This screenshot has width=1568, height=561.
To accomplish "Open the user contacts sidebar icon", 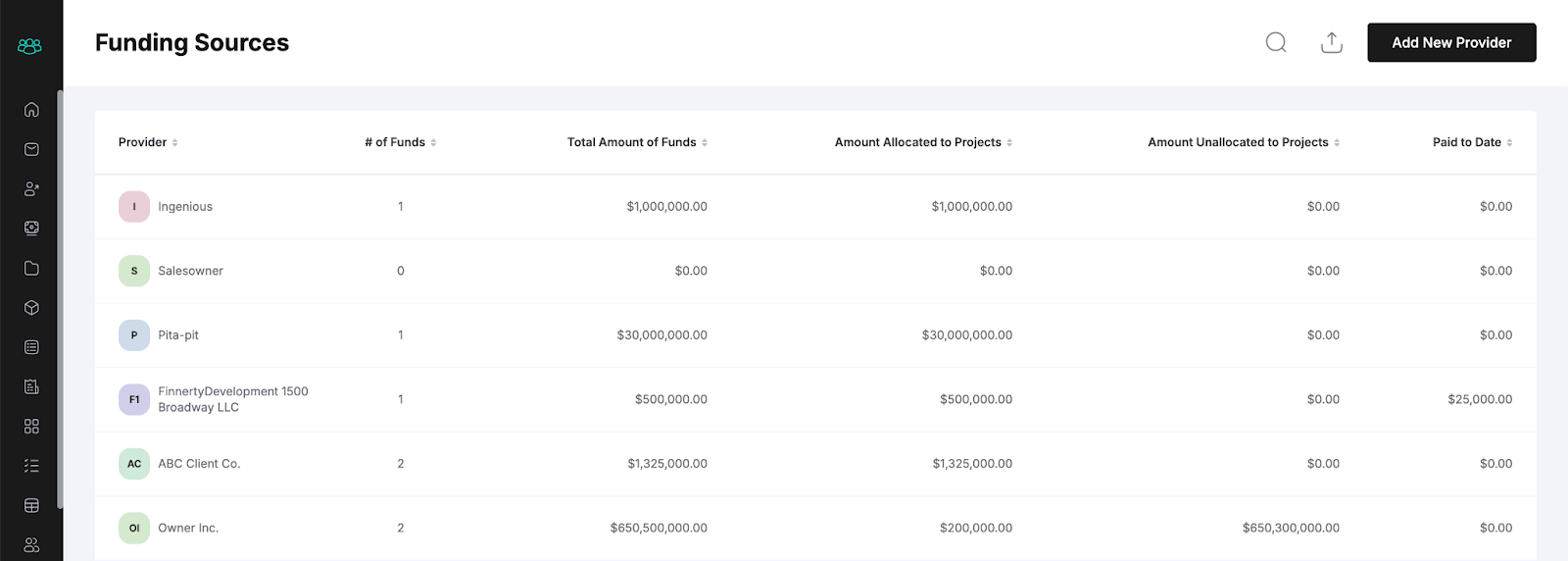I will click(x=31, y=189).
